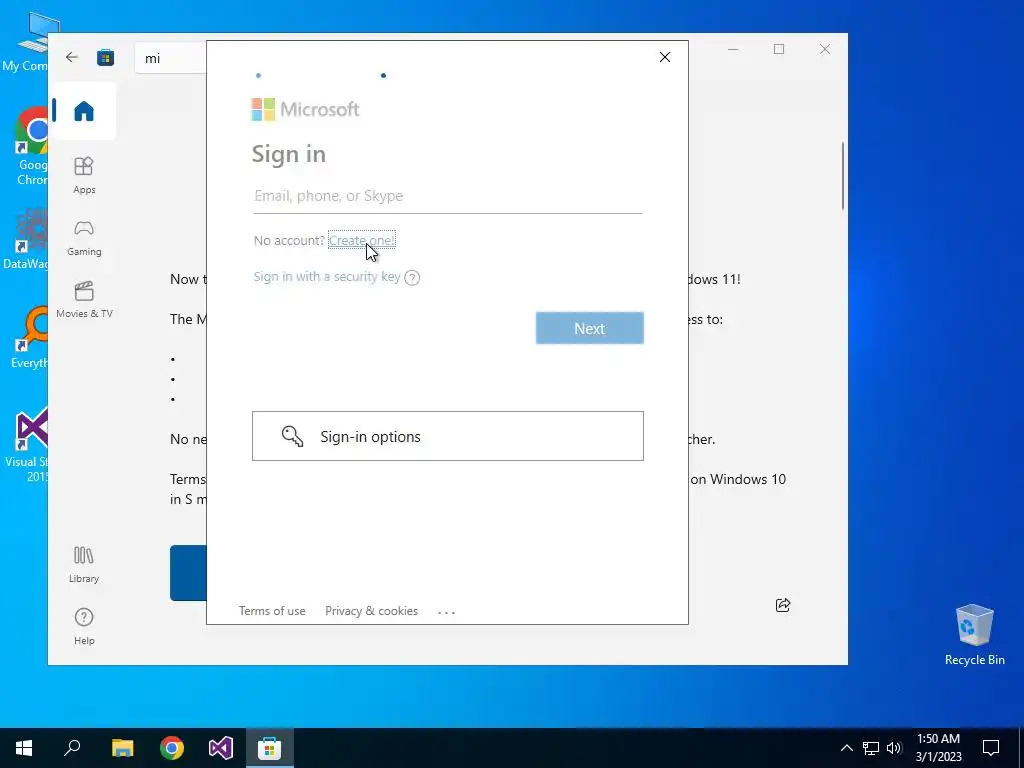This screenshot has height=768, width=1024.
Task: Open the notification center icon
Action: 991,748
